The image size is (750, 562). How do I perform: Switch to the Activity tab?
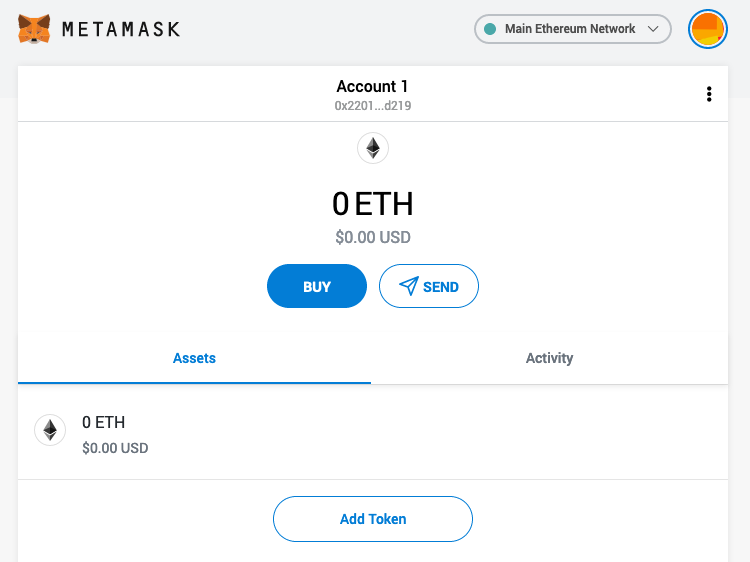point(549,358)
